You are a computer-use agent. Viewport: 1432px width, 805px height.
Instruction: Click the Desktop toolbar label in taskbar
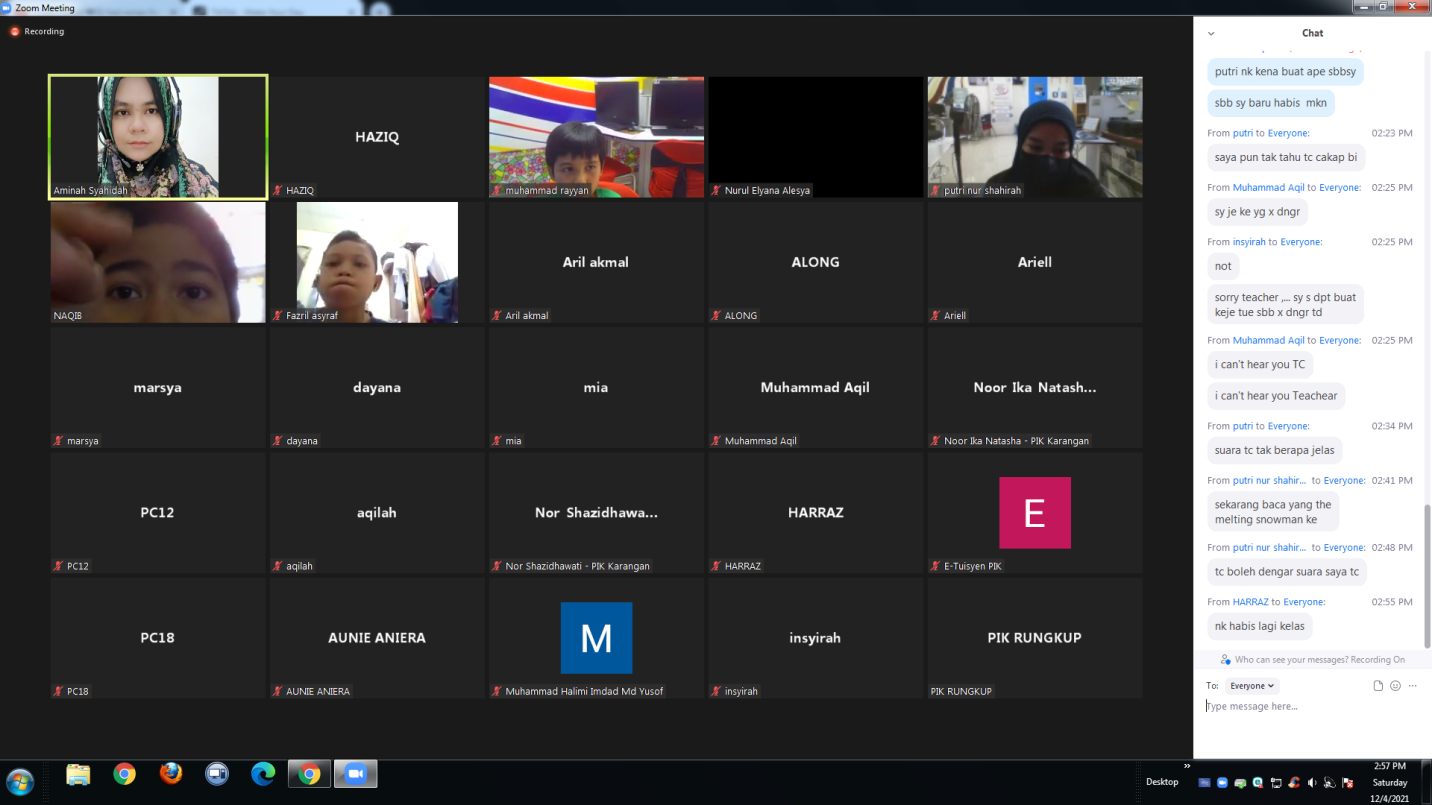(x=1161, y=782)
